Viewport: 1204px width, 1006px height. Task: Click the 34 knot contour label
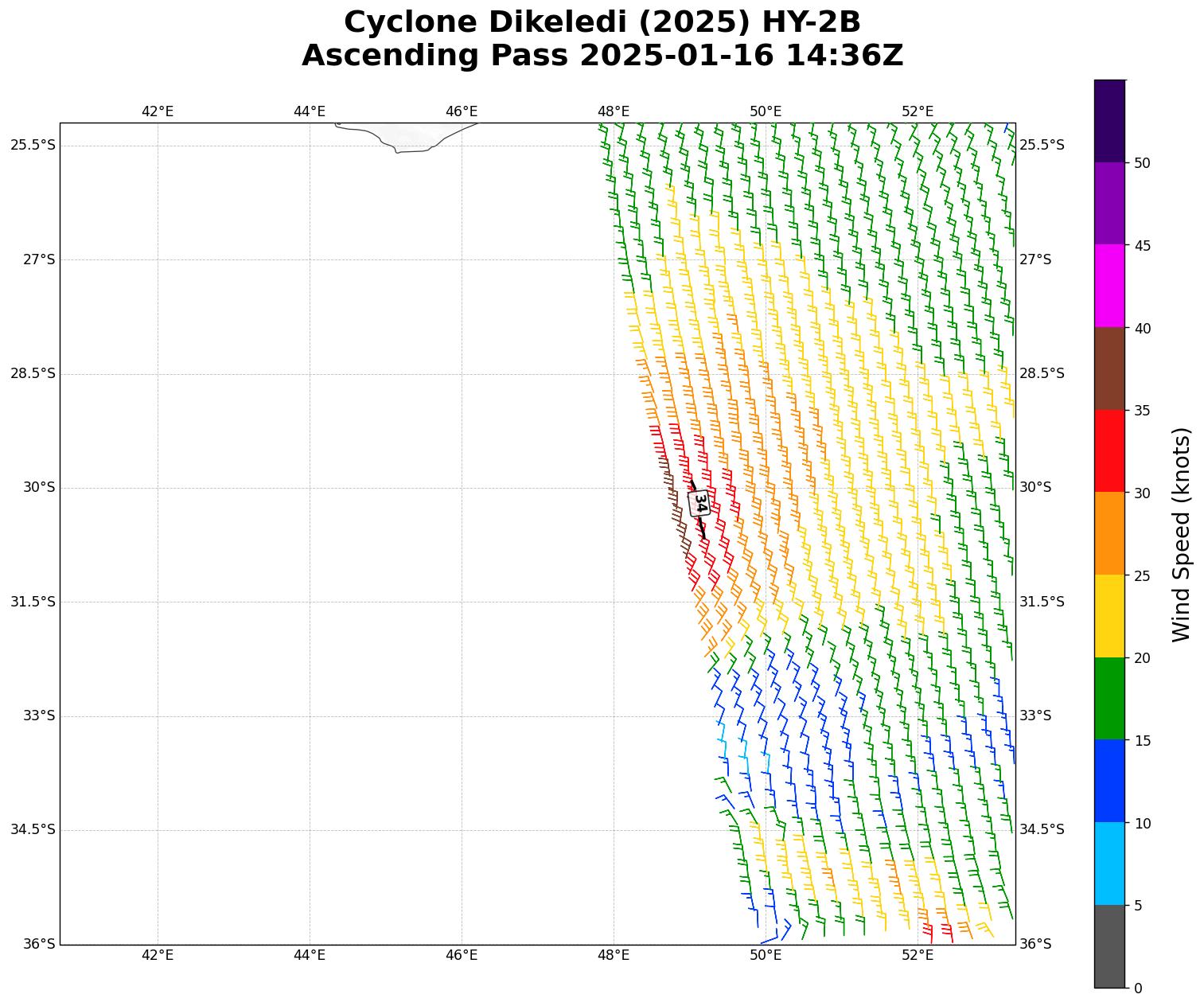point(699,504)
